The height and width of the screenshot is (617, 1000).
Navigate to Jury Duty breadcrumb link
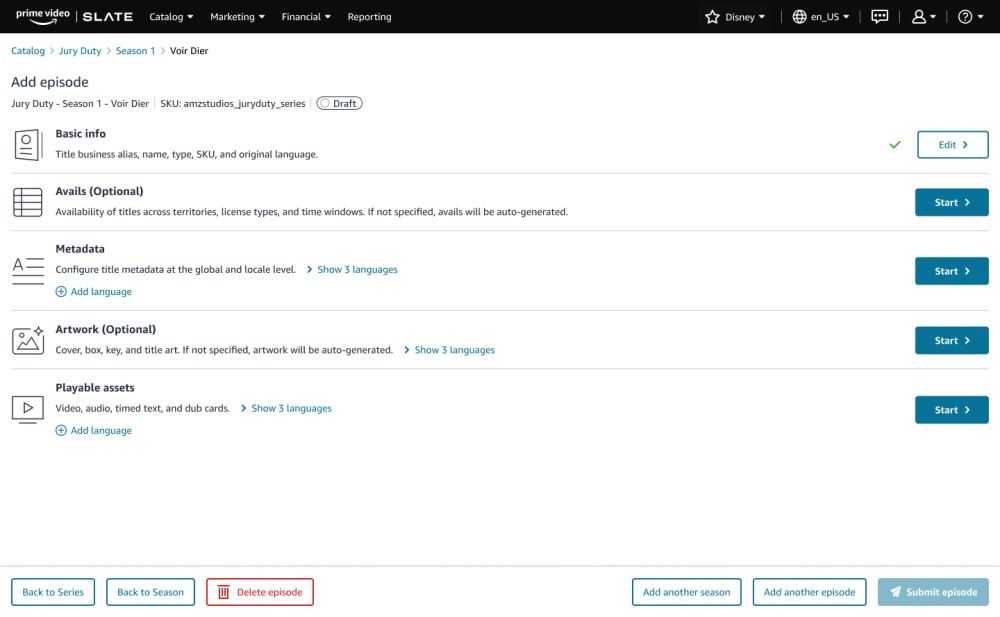(80, 51)
